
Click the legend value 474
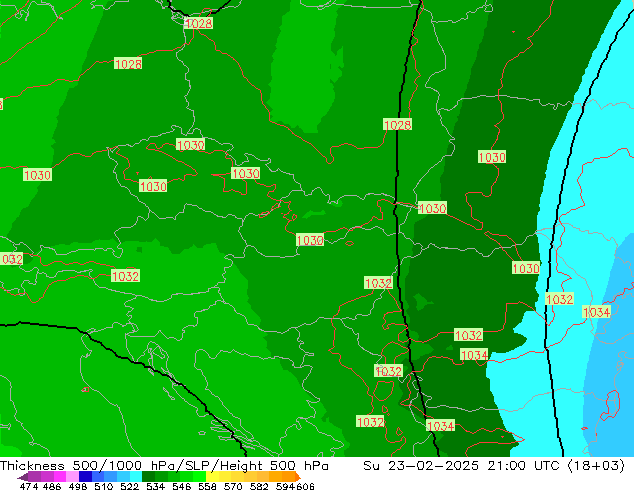pos(29,486)
